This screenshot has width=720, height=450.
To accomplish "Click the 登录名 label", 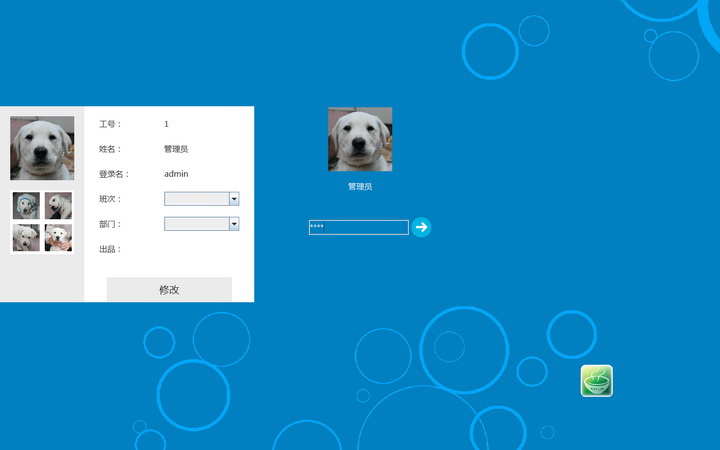I will (x=114, y=174).
